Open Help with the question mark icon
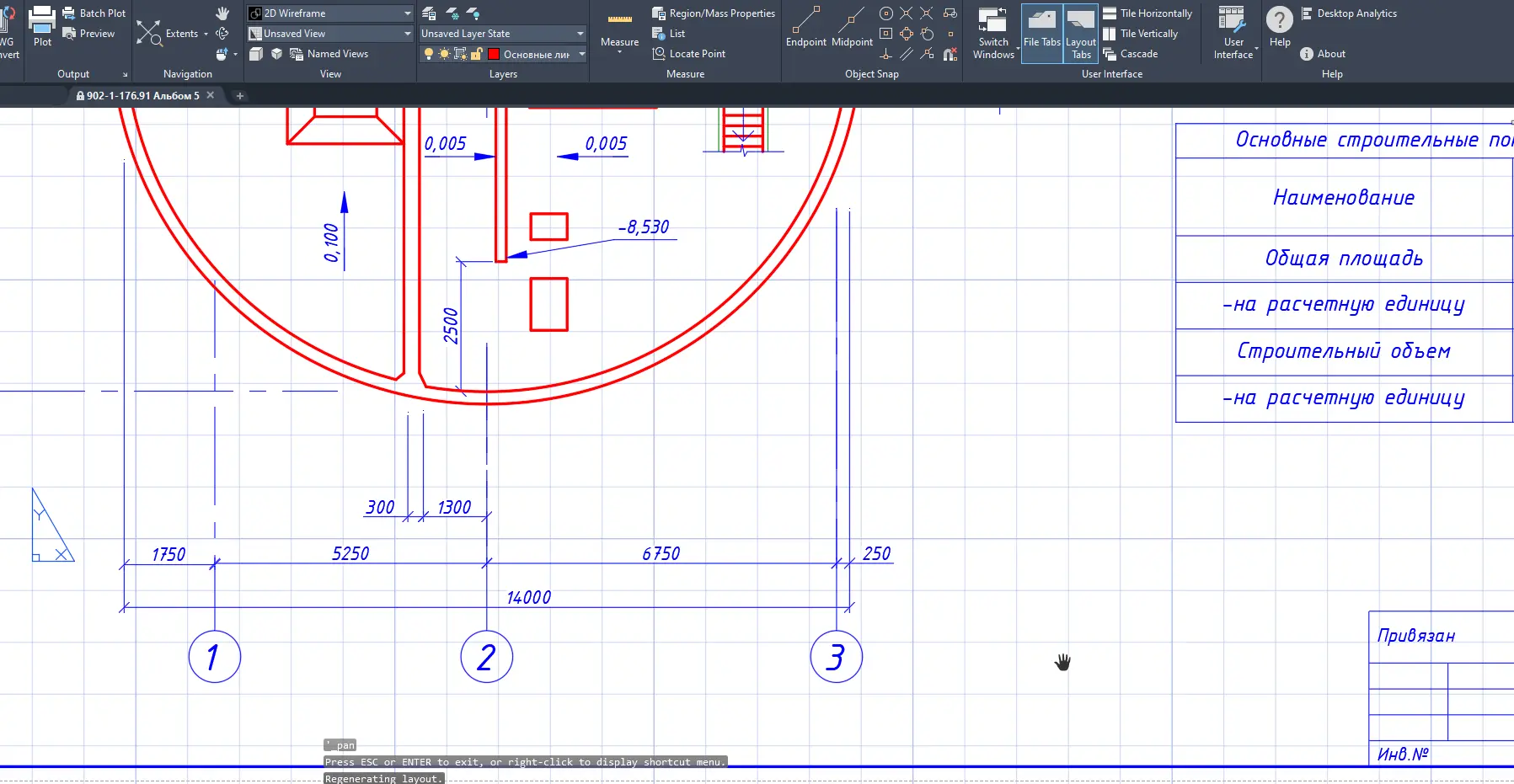Image resolution: width=1514 pixels, height=784 pixels. coord(1279,20)
